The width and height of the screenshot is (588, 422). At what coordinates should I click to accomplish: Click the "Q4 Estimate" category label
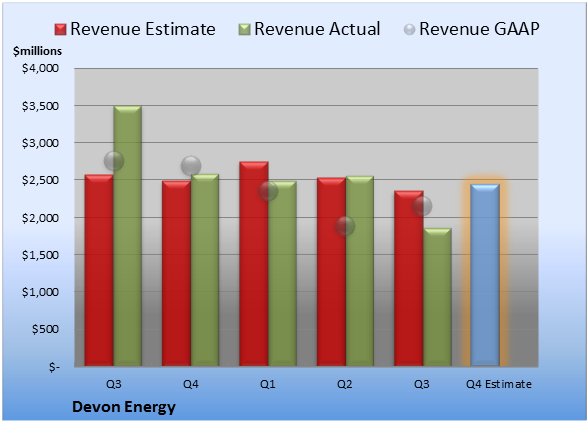click(x=499, y=384)
